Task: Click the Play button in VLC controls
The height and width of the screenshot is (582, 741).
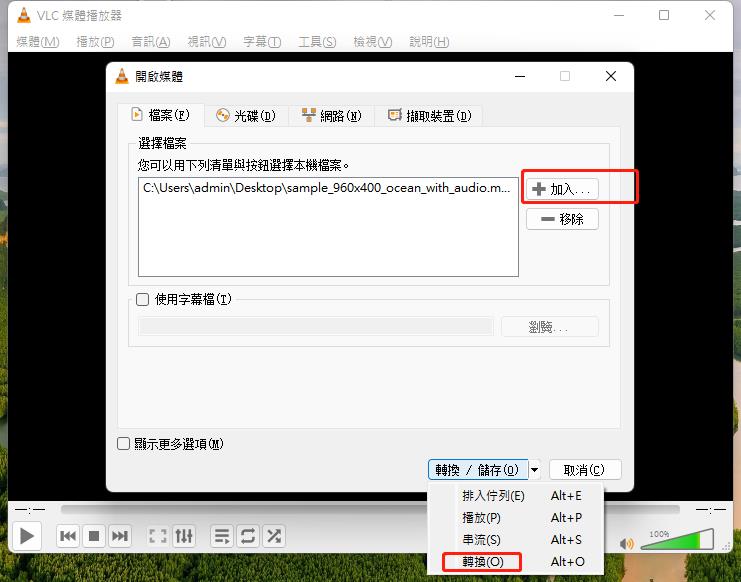Action: tap(27, 536)
